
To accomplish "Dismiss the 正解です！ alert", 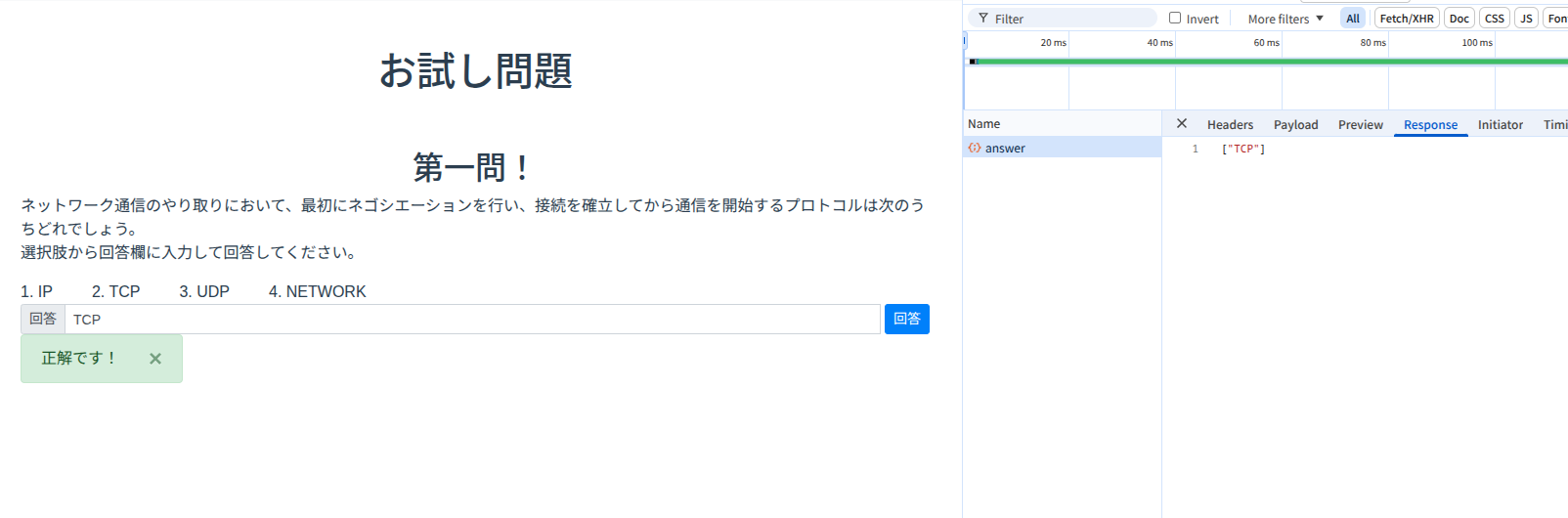I will [155, 359].
